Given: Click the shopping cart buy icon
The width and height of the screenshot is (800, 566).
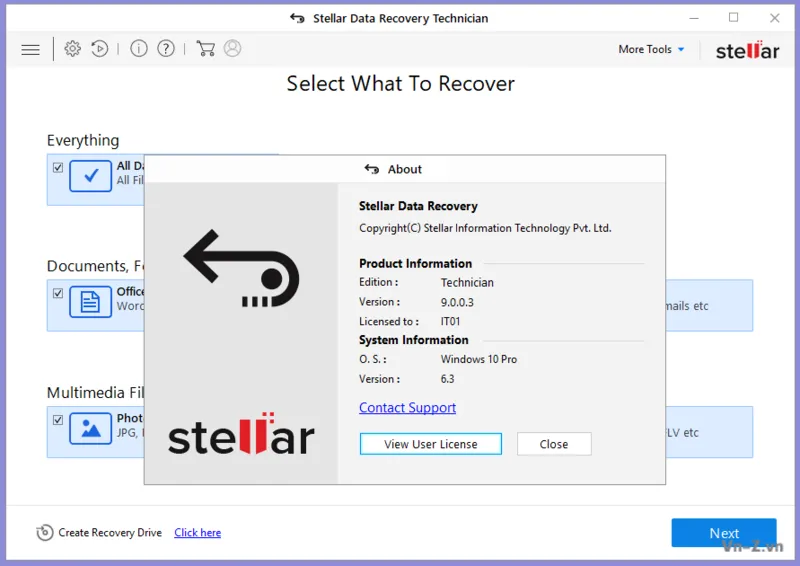Looking at the screenshot, I should point(206,48).
